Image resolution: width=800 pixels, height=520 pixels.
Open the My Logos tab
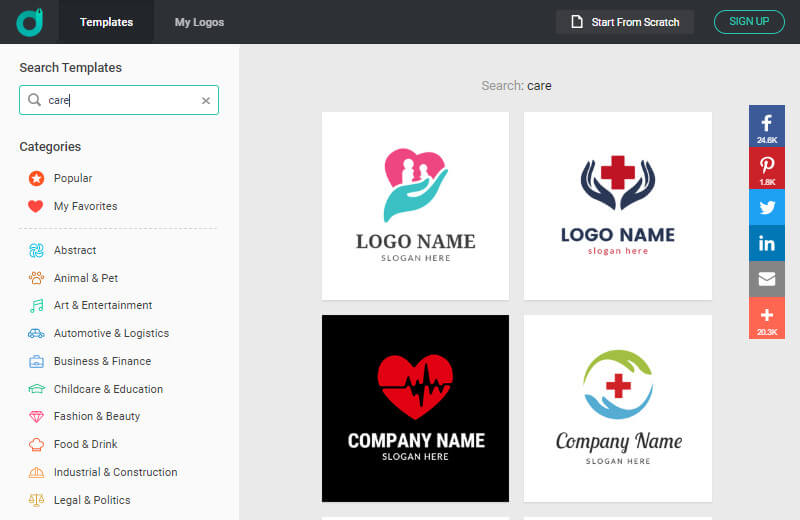tap(199, 22)
